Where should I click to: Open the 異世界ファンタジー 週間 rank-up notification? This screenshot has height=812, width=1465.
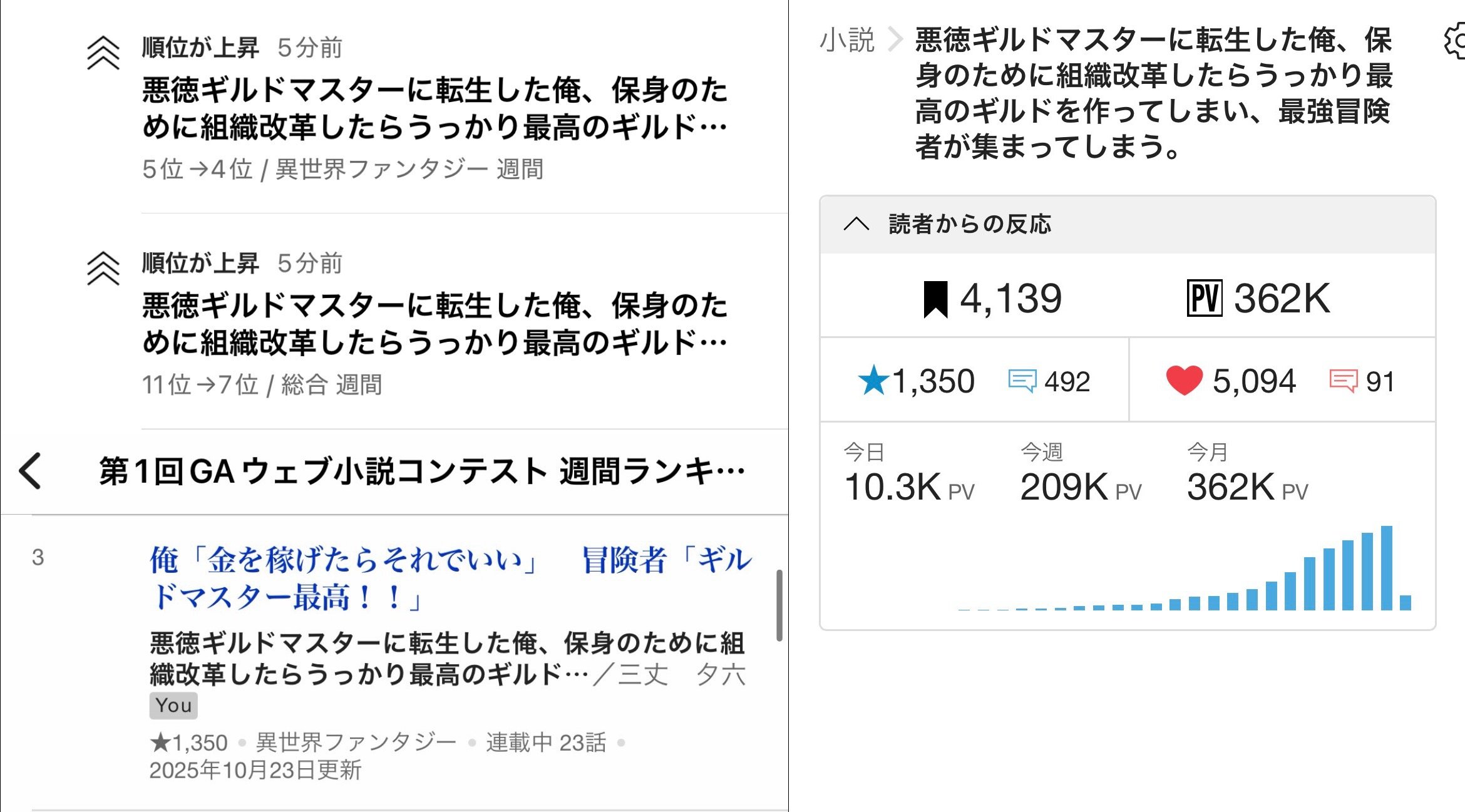pos(434,108)
